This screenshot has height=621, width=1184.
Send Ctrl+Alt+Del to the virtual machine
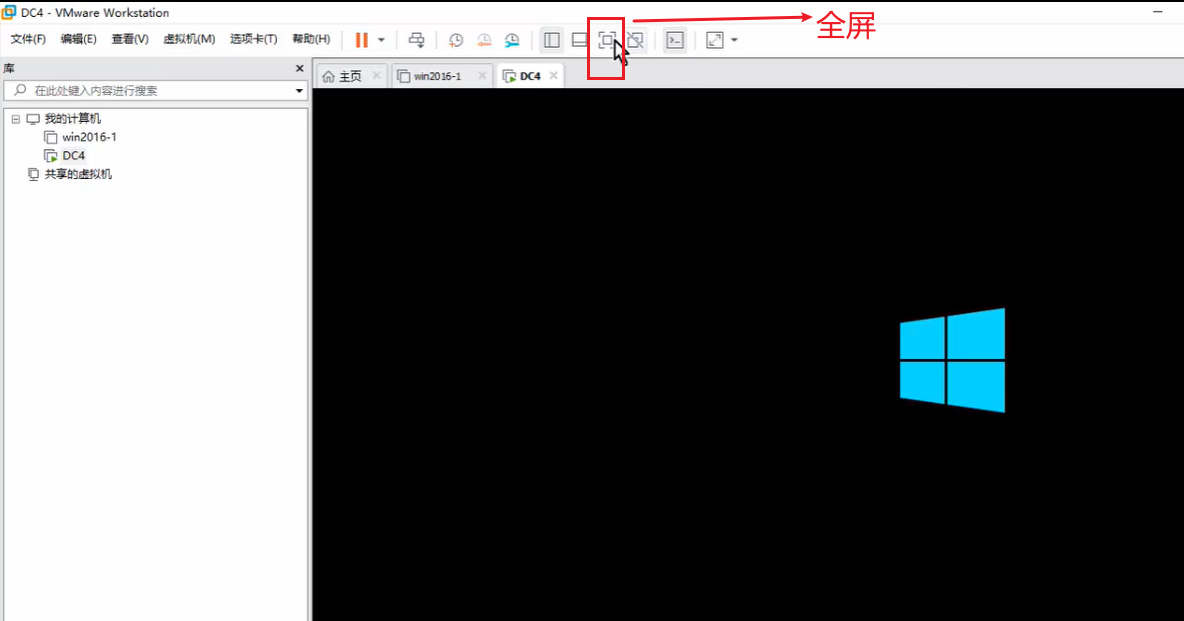[417, 40]
